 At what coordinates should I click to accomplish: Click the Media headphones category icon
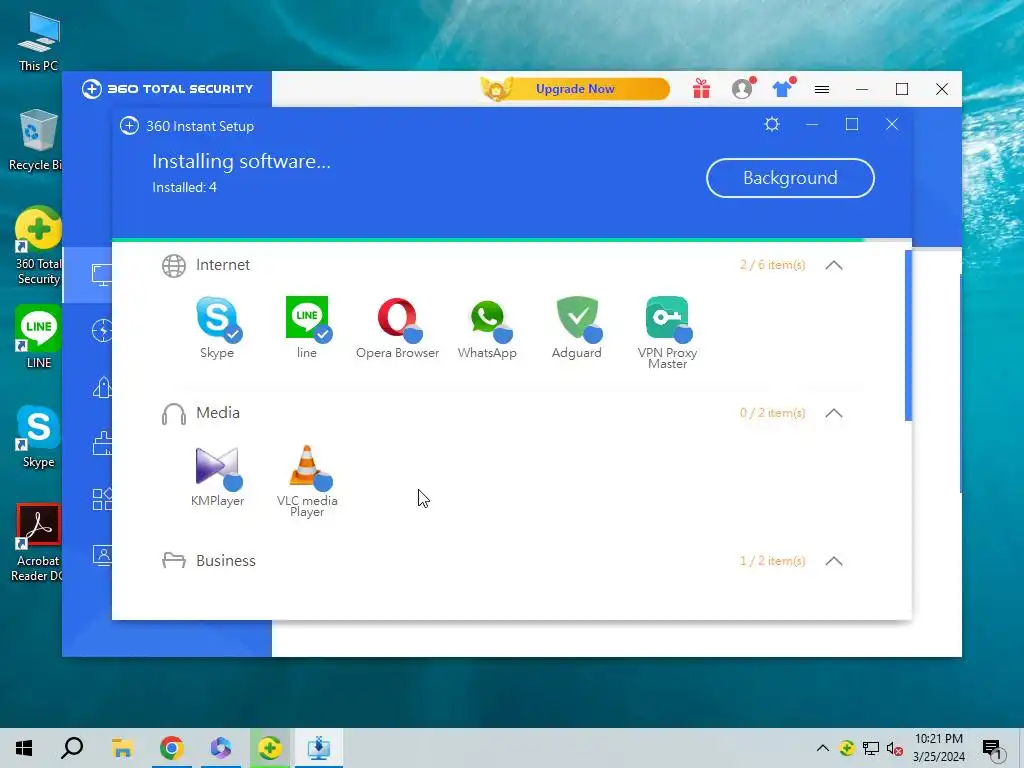point(174,414)
